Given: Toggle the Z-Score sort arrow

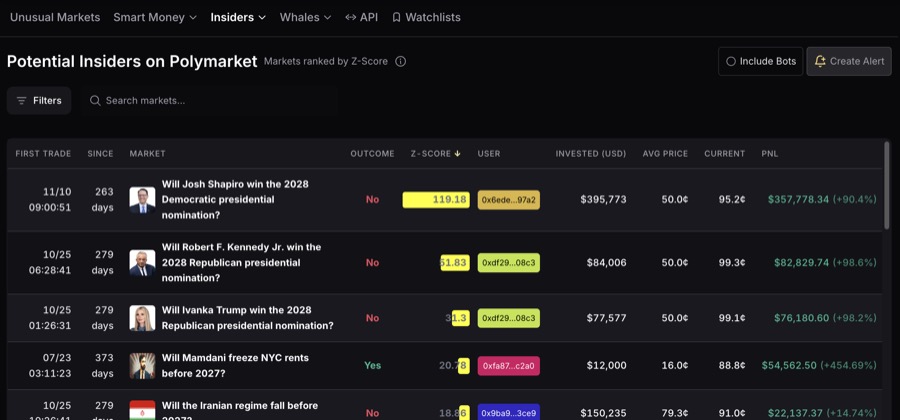Looking at the screenshot, I should (x=457, y=154).
